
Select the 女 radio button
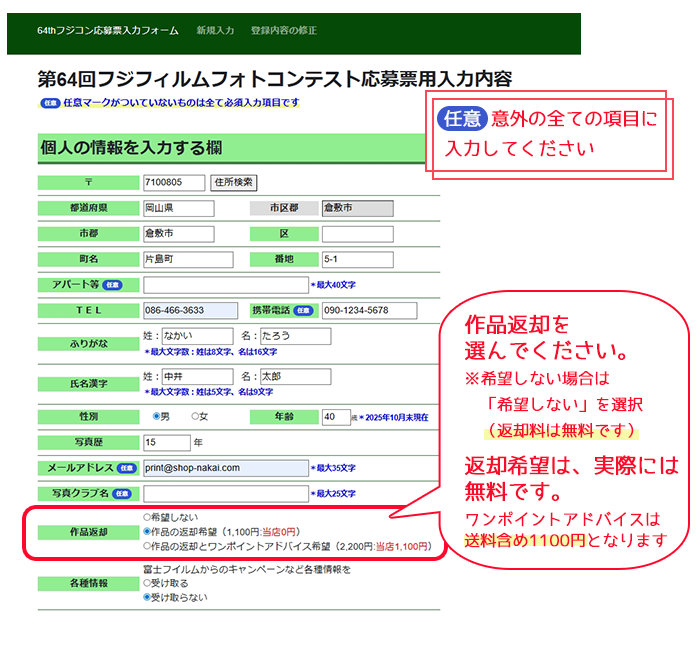click(x=195, y=416)
